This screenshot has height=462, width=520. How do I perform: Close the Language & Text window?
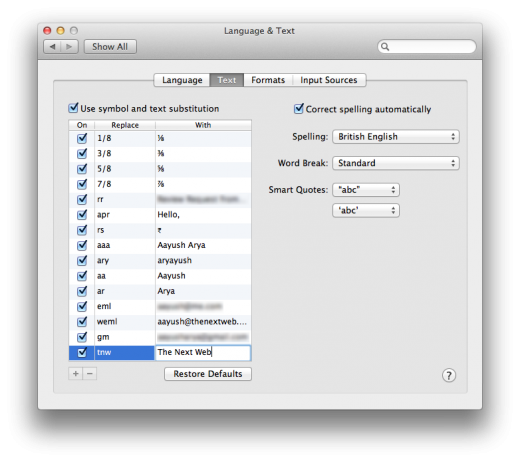[47, 31]
